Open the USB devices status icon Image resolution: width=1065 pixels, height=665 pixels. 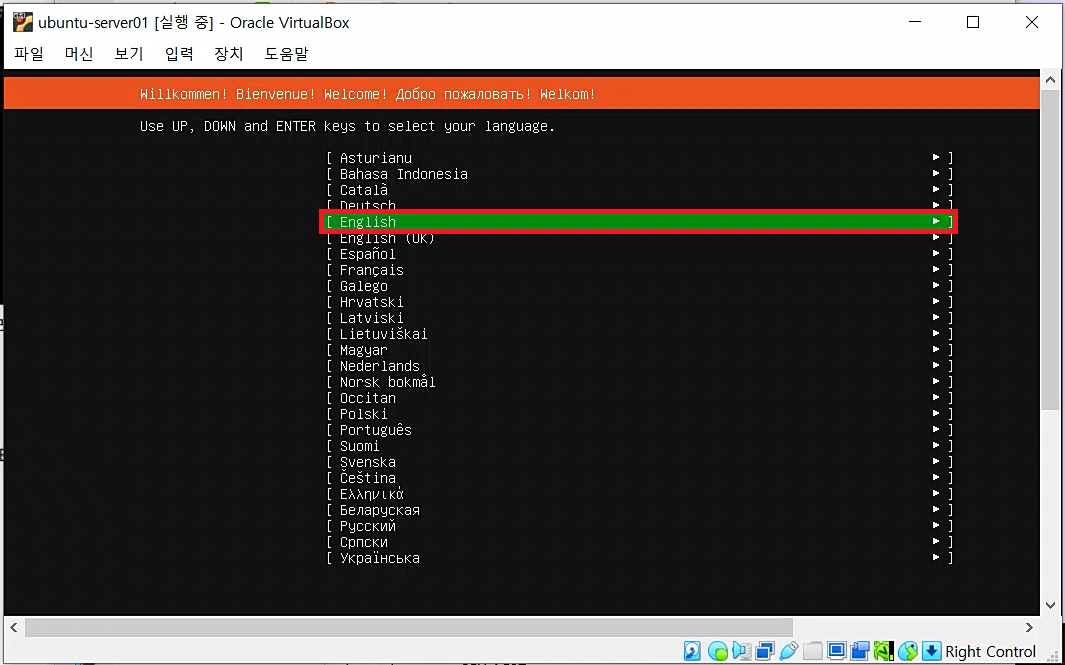pos(789,651)
